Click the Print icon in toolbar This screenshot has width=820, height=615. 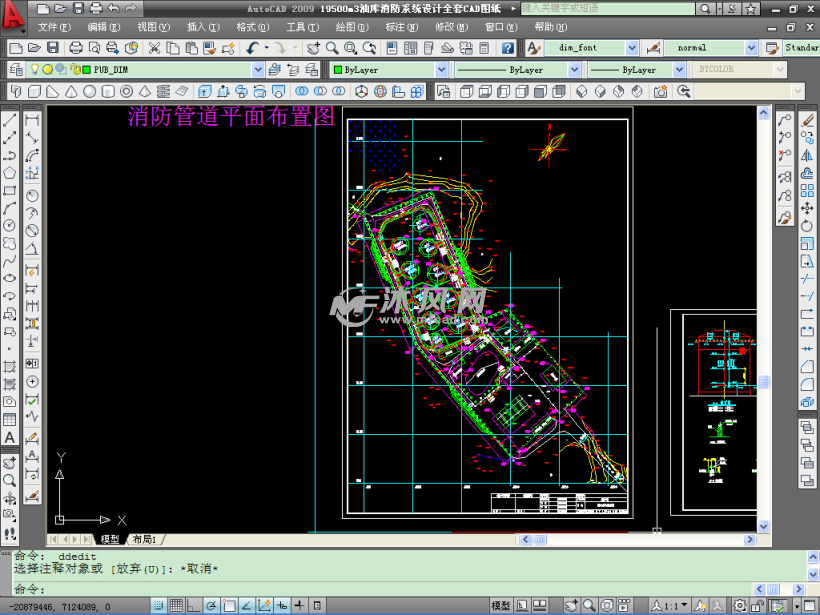pos(75,48)
